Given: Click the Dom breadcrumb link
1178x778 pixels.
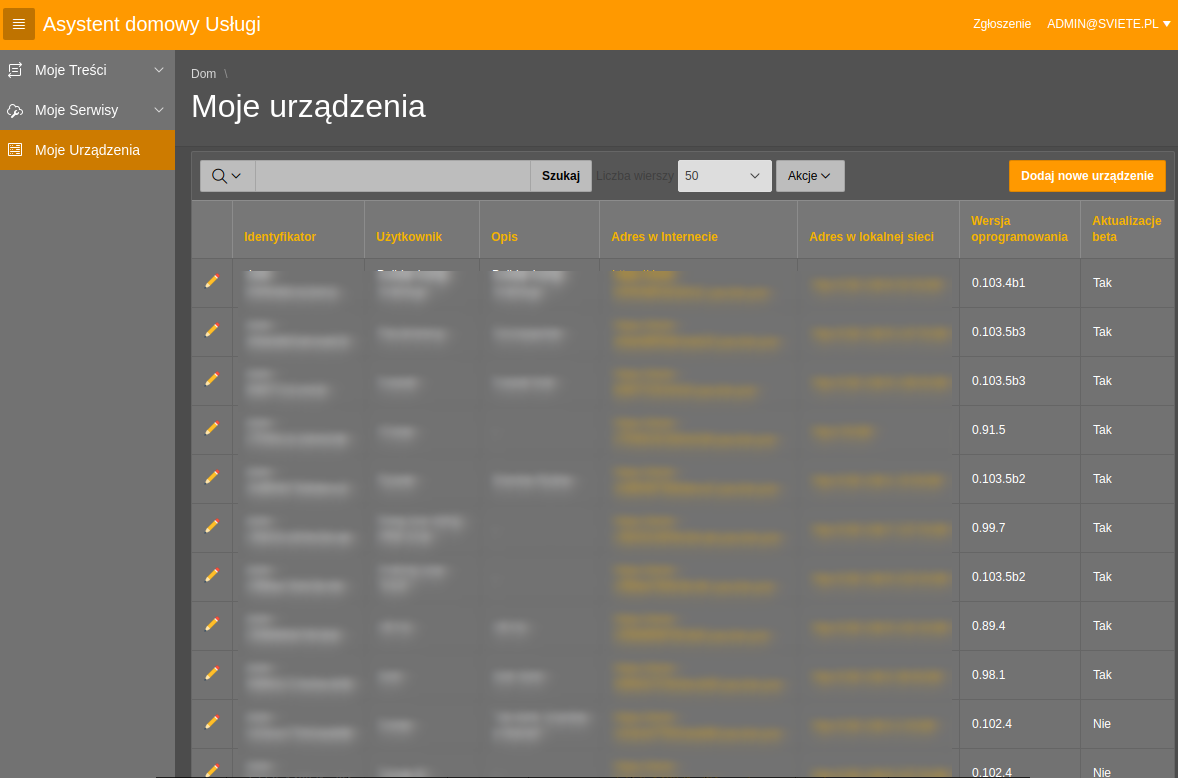Looking at the screenshot, I should 203,74.
